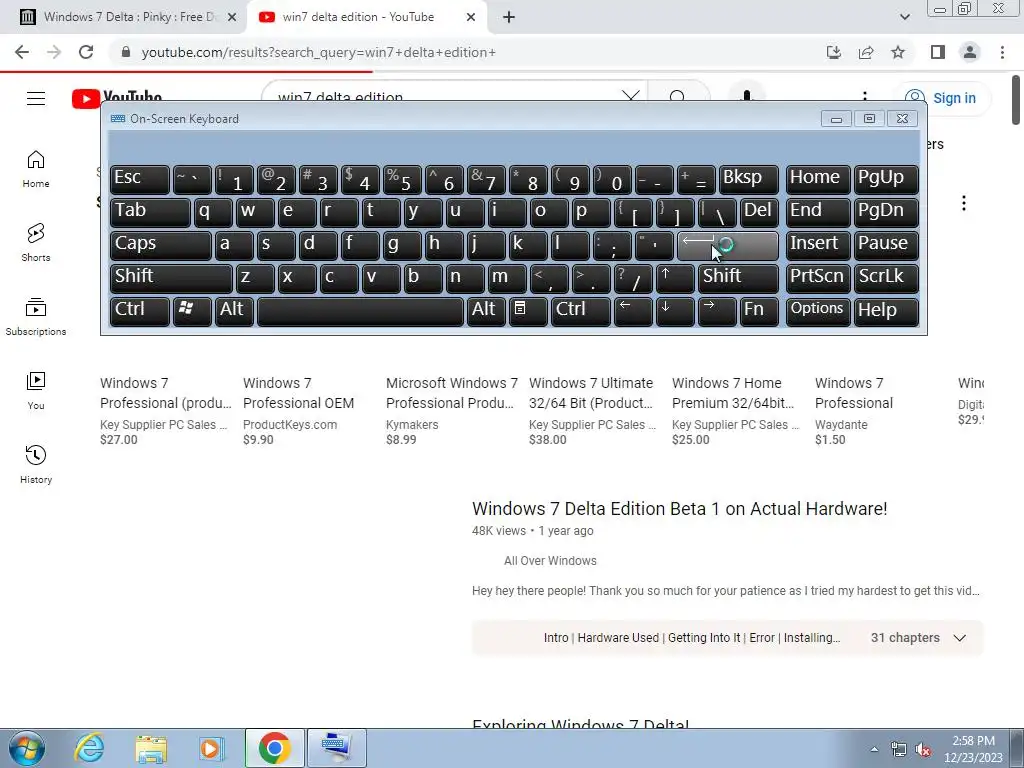Click the context menu key on keyboard
This screenshot has height=768, width=1024.
(527, 311)
